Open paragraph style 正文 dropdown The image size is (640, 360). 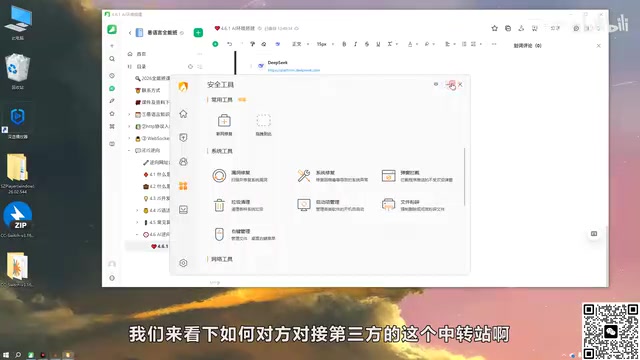pos(300,44)
